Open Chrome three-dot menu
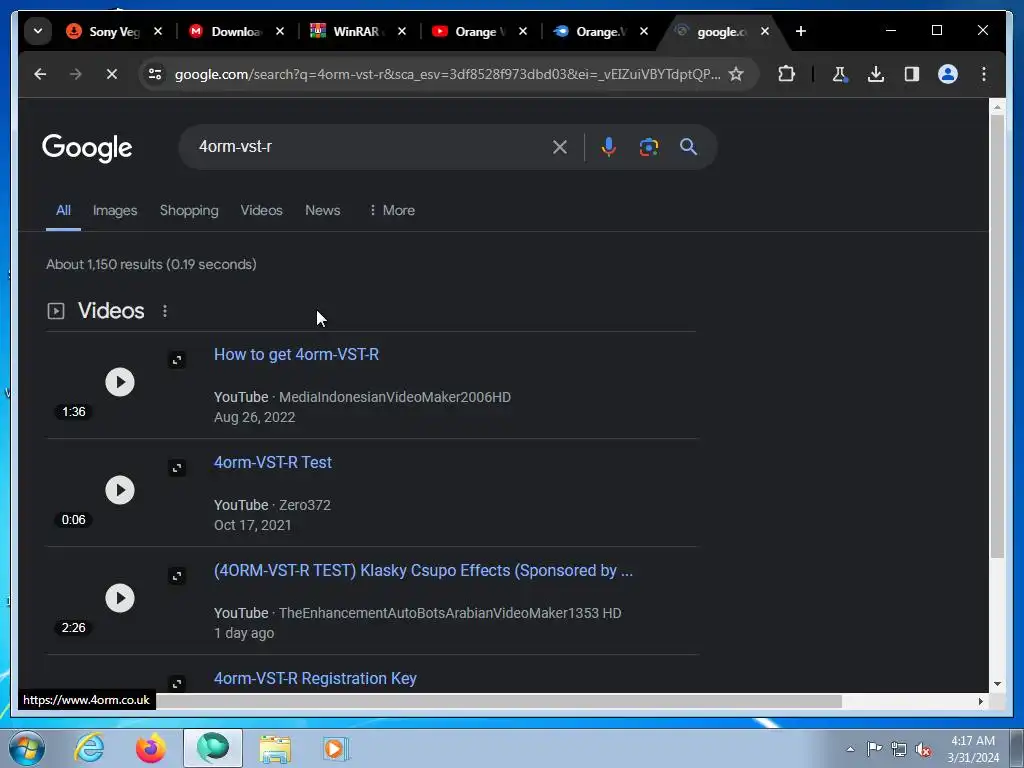1024x768 pixels. [984, 74]
